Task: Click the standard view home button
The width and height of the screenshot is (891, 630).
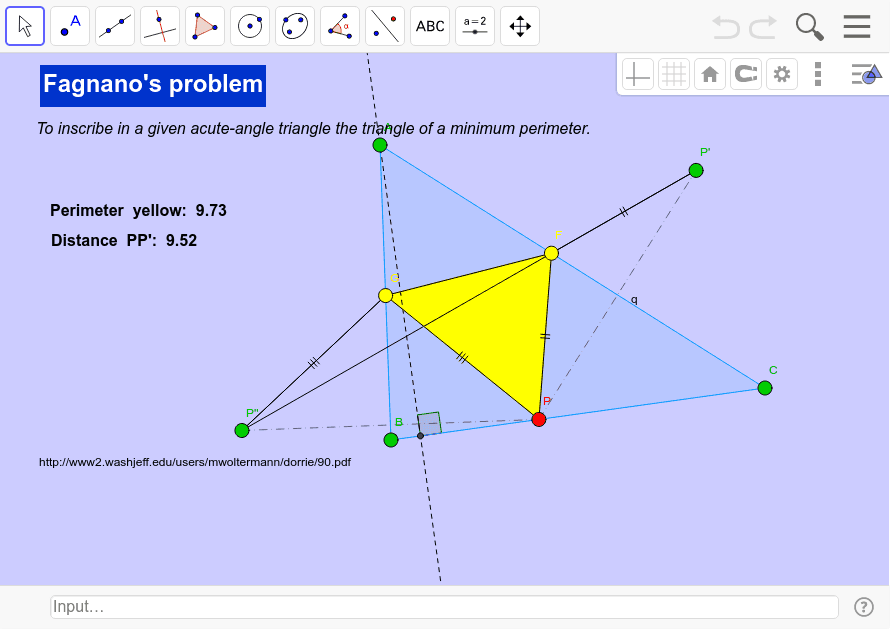Action: pyautogui.click(x=709, y=73)
